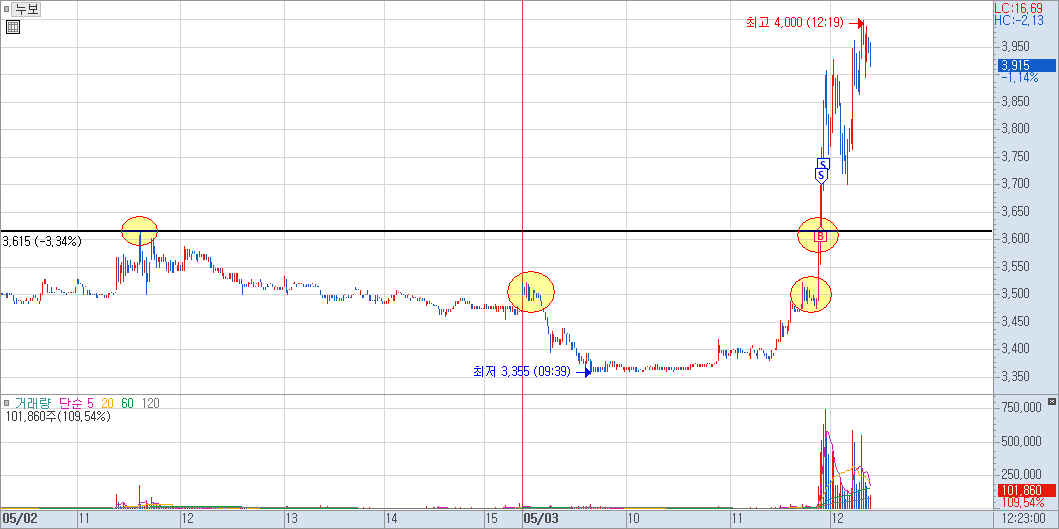This screenshot has width=1059, height=529.
Task: Click the 250,000 volume axis label
Action: pyautogui.click(x=1019, y=475)
